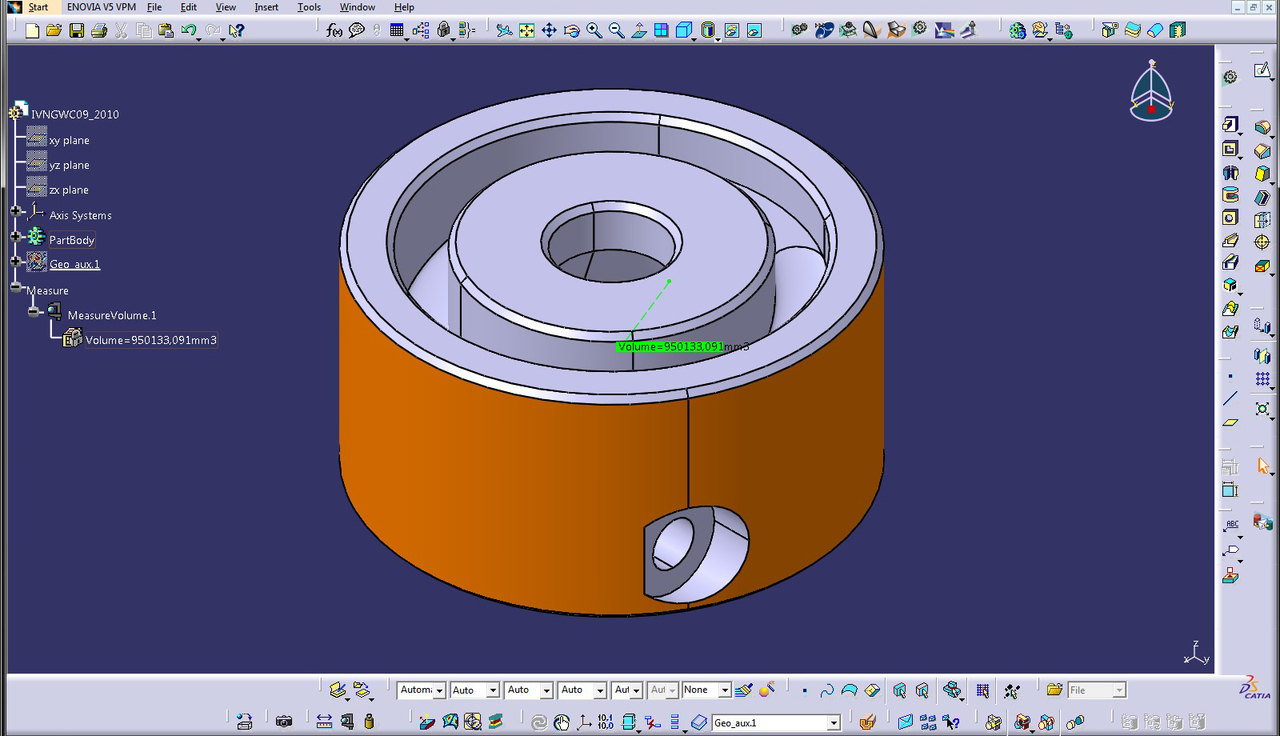Click the Update All icon

tap(538, 721)
